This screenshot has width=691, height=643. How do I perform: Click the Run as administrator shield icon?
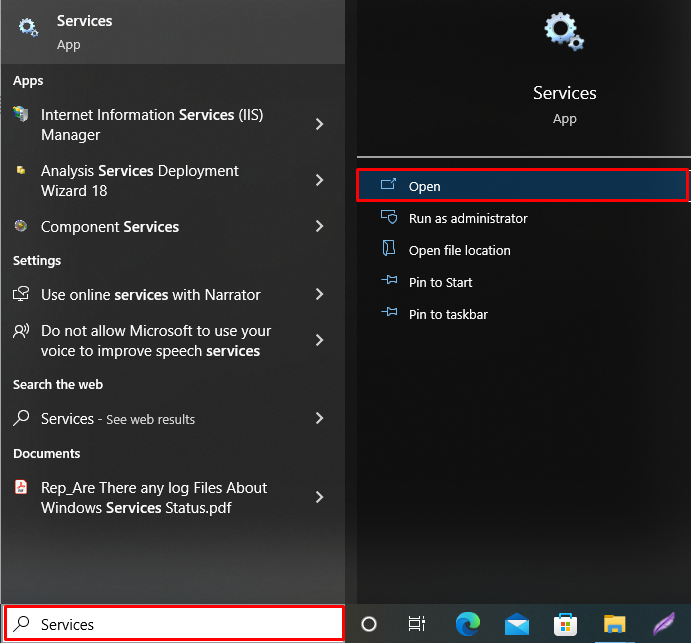(x=389, y=217)
